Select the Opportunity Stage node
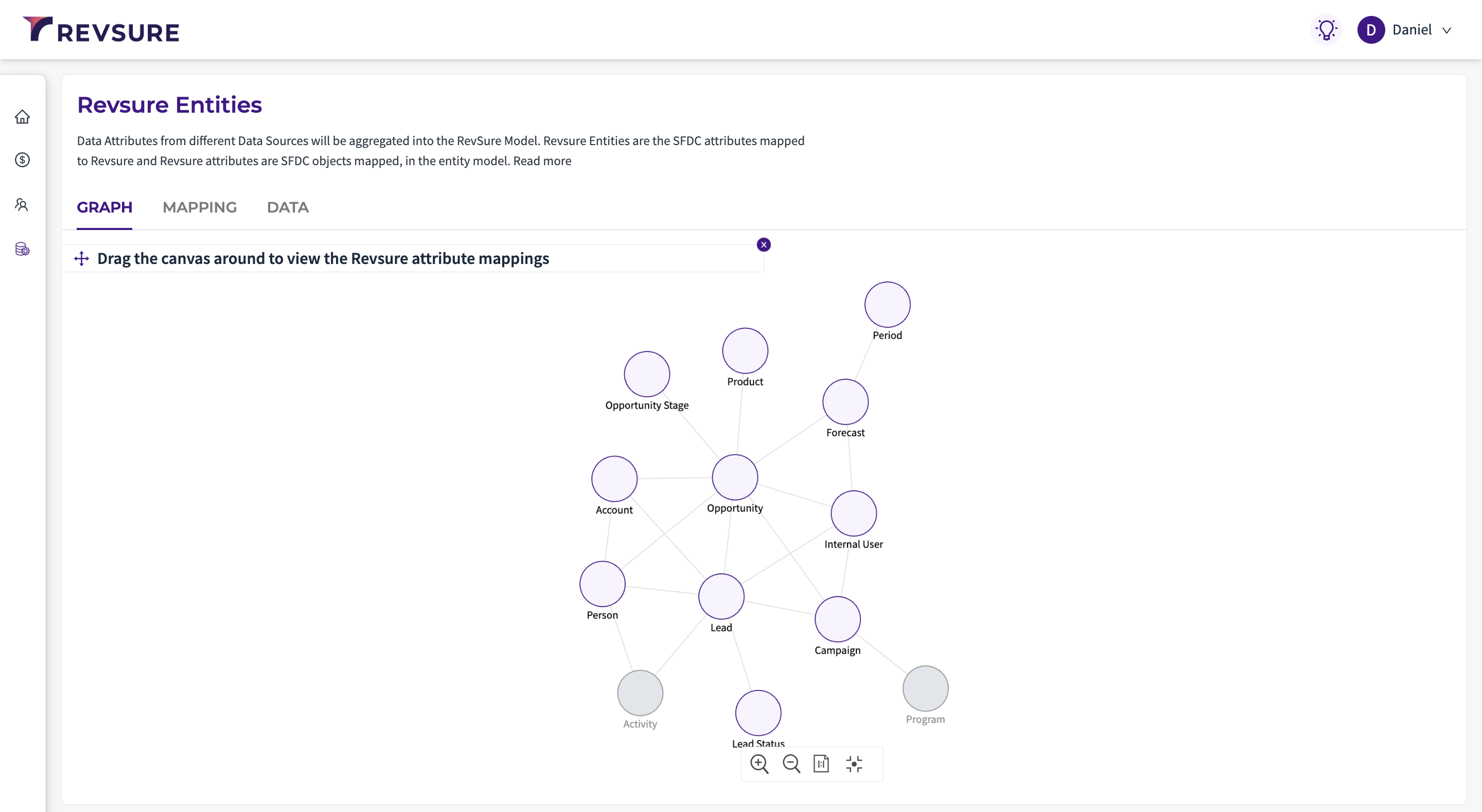This screenshot has width=1482, height=812. (x=647, y=374)
